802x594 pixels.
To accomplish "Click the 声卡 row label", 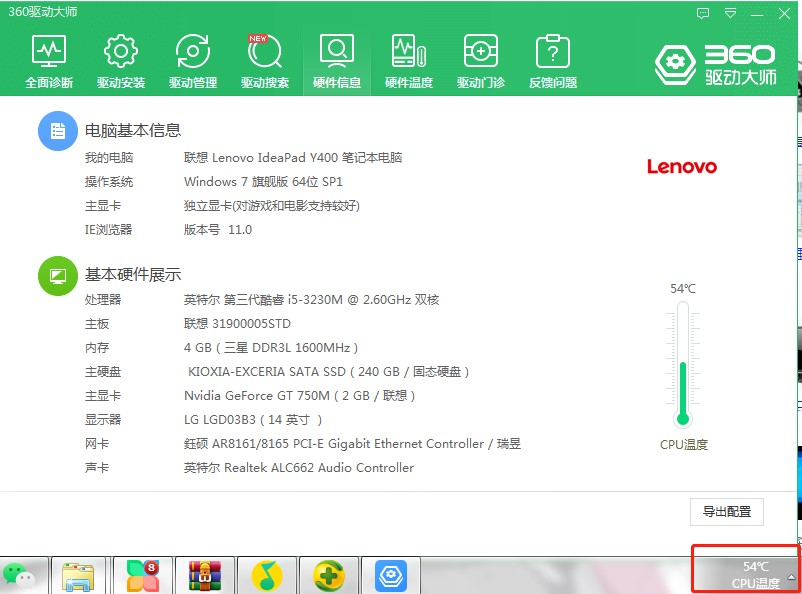I will (x=97, y=468).
